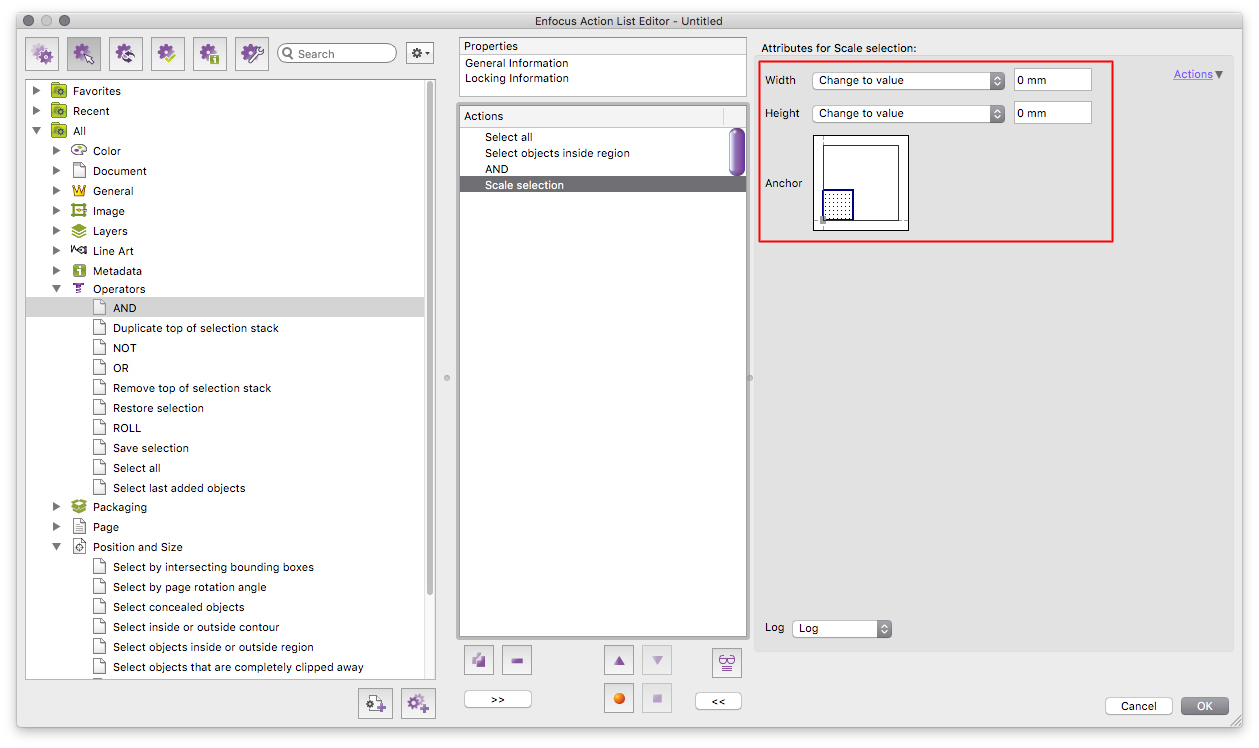Select 'Remove top of selection stack'
1259x748 pixels.
click(192, 388)
